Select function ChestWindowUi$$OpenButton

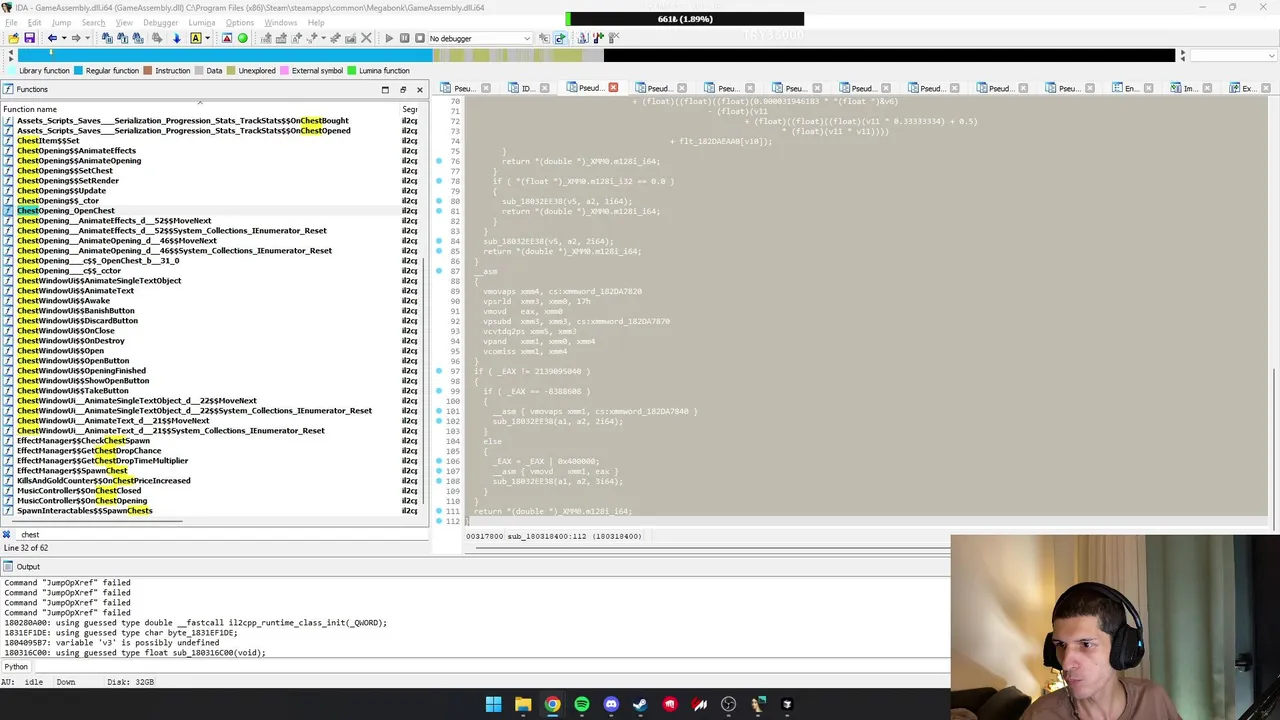(x=73, y=361)
